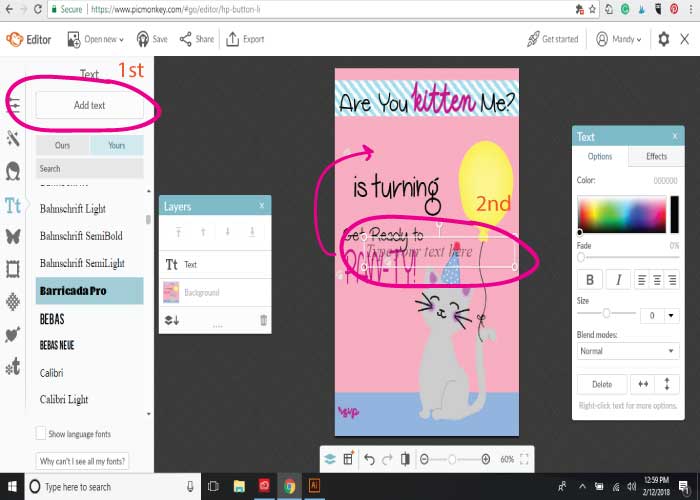Switch to the Ours fonts tab
Image resolution: width=700 pixels, height=500 pixels.
(x=62, y=146)
